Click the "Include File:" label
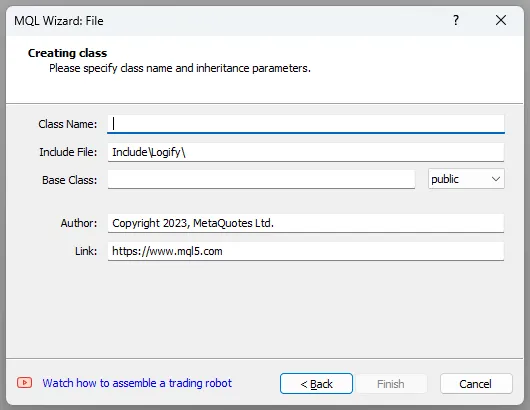 68,152
